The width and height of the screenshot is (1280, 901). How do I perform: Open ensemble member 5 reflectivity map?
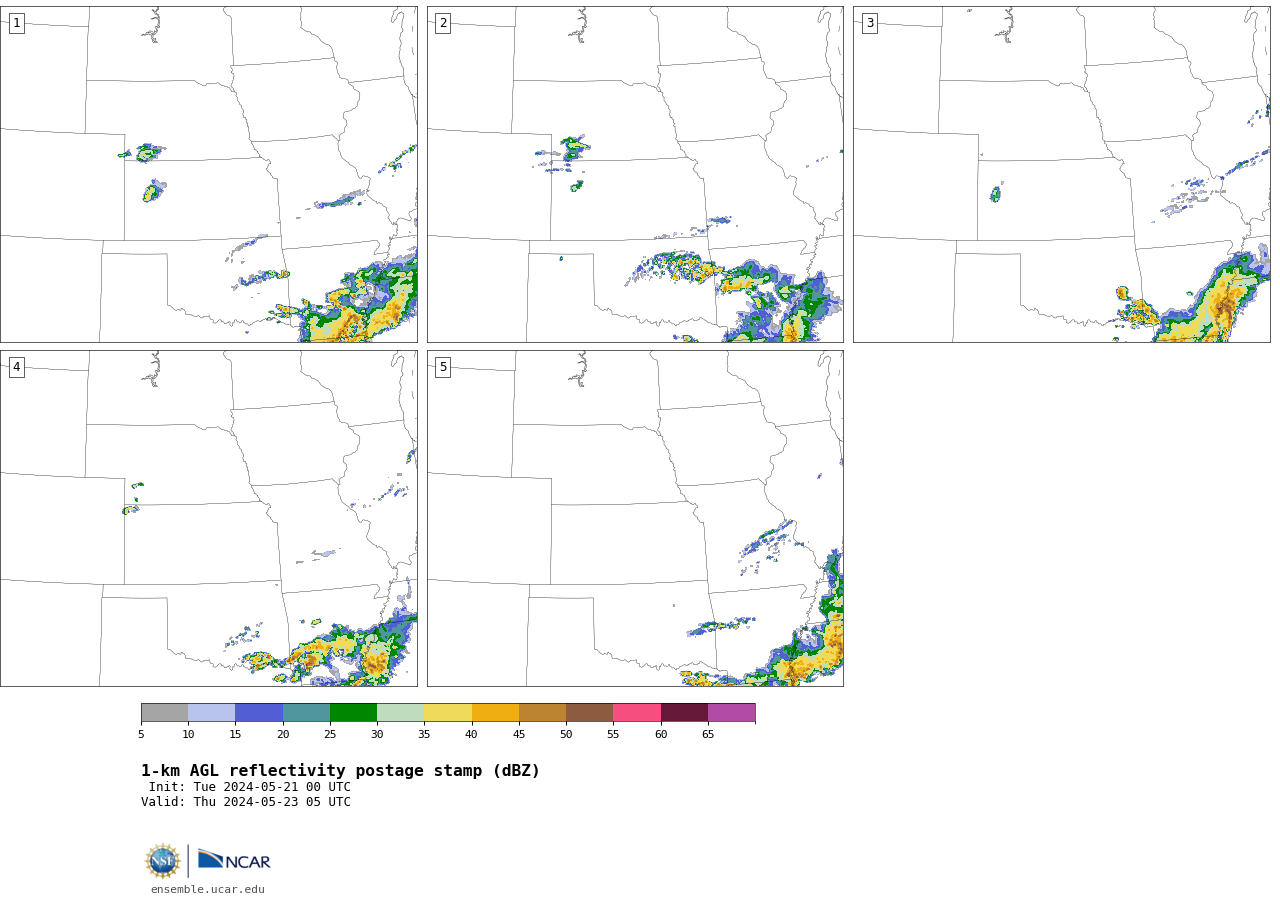tap(635, 518)
